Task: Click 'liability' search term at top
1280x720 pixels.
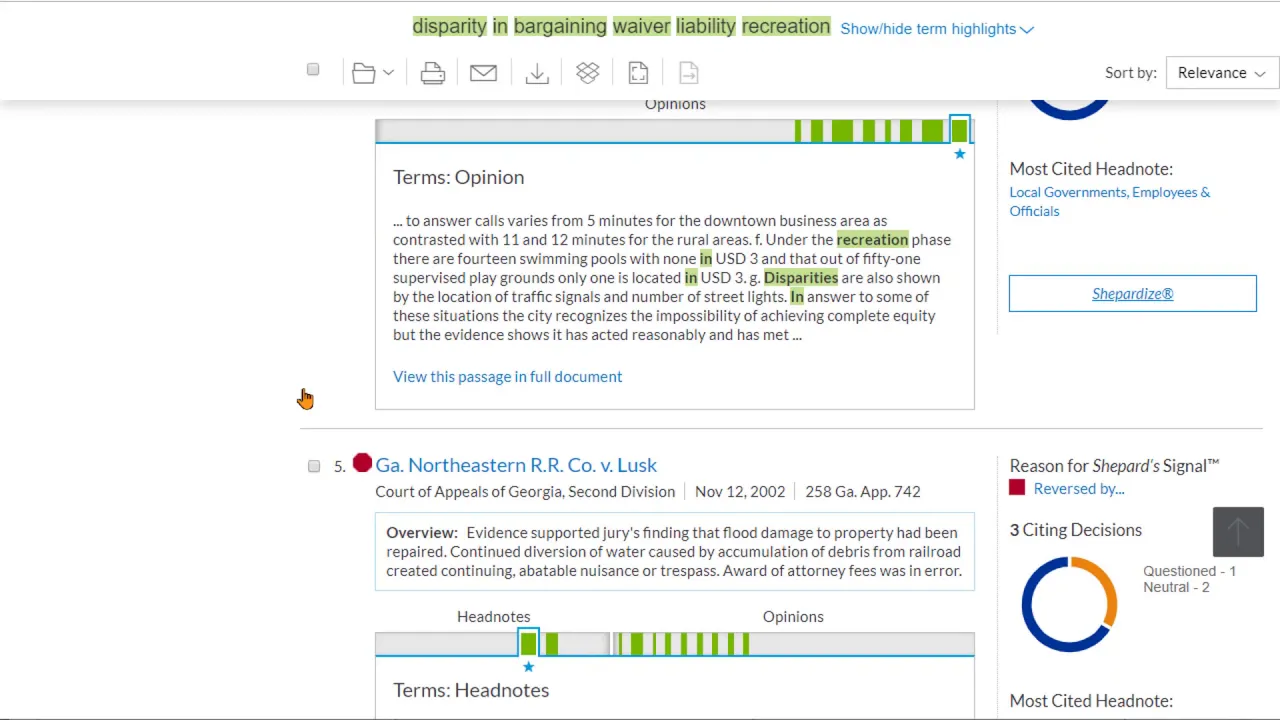Action: (706, 26)
